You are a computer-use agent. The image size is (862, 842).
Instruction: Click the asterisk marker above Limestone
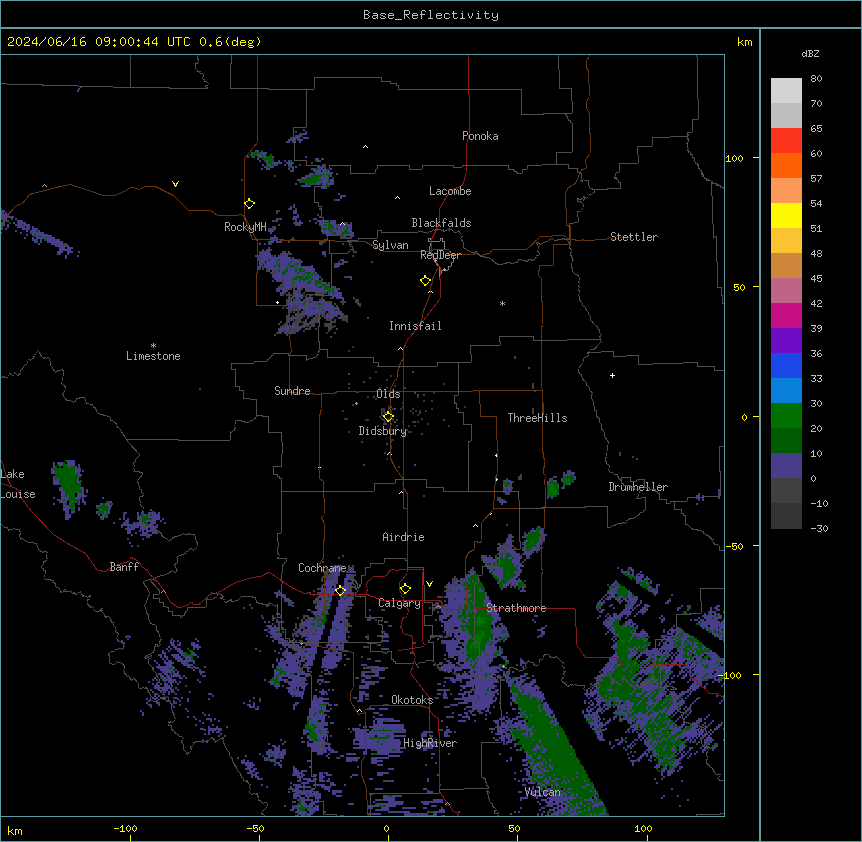(153, 346)
